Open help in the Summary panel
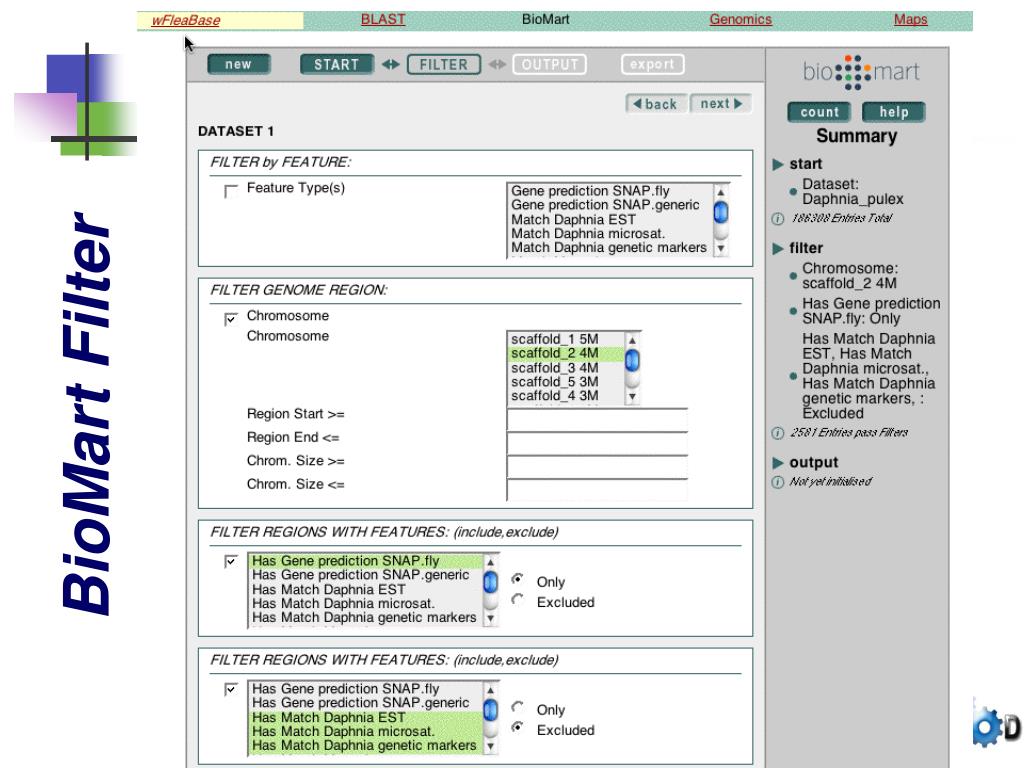The width and height of the screenshot is (1024, 768). [x=893, y=112]
